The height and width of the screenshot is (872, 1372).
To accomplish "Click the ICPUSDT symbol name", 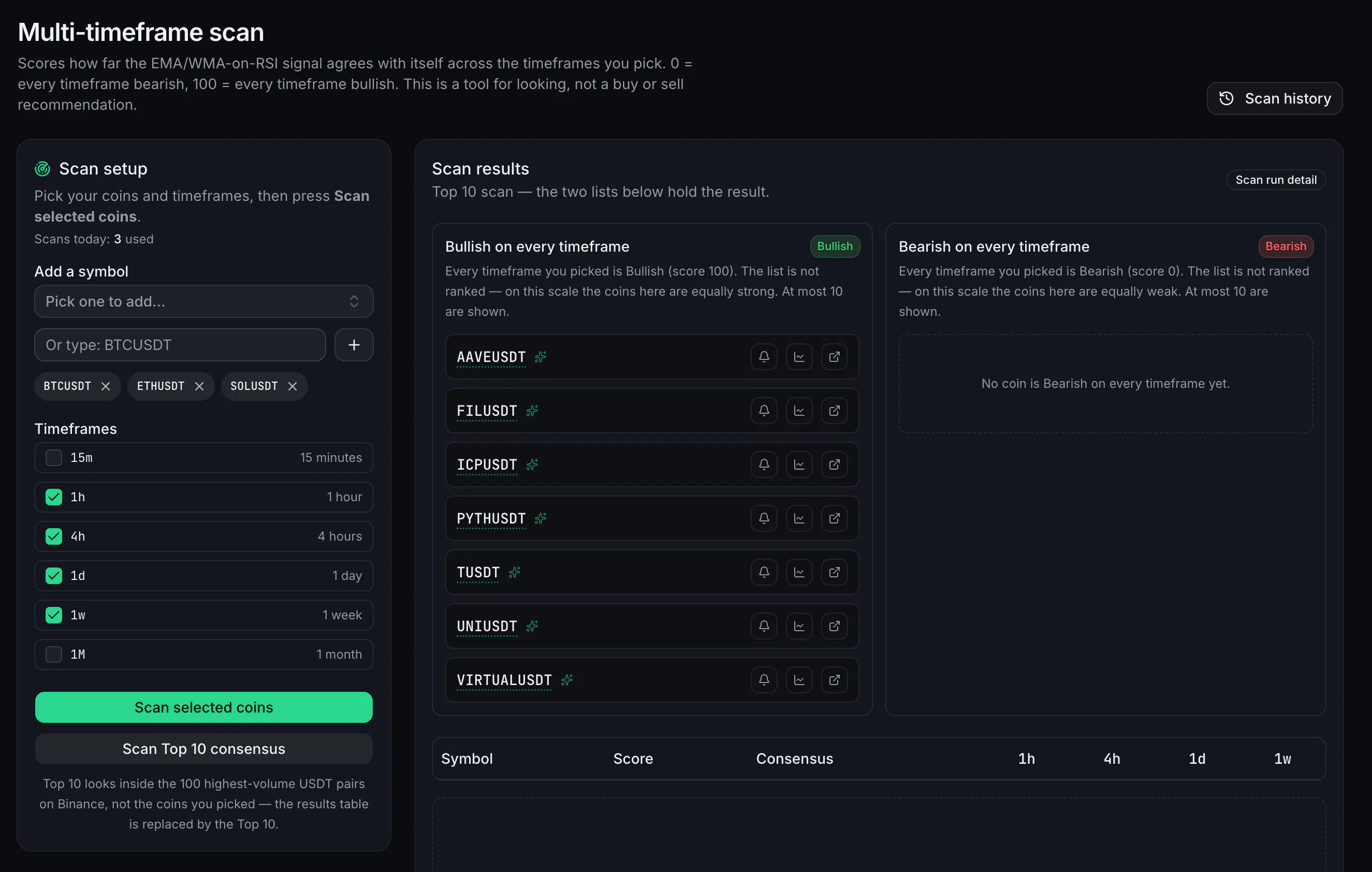I will click(x=487, y=464).
